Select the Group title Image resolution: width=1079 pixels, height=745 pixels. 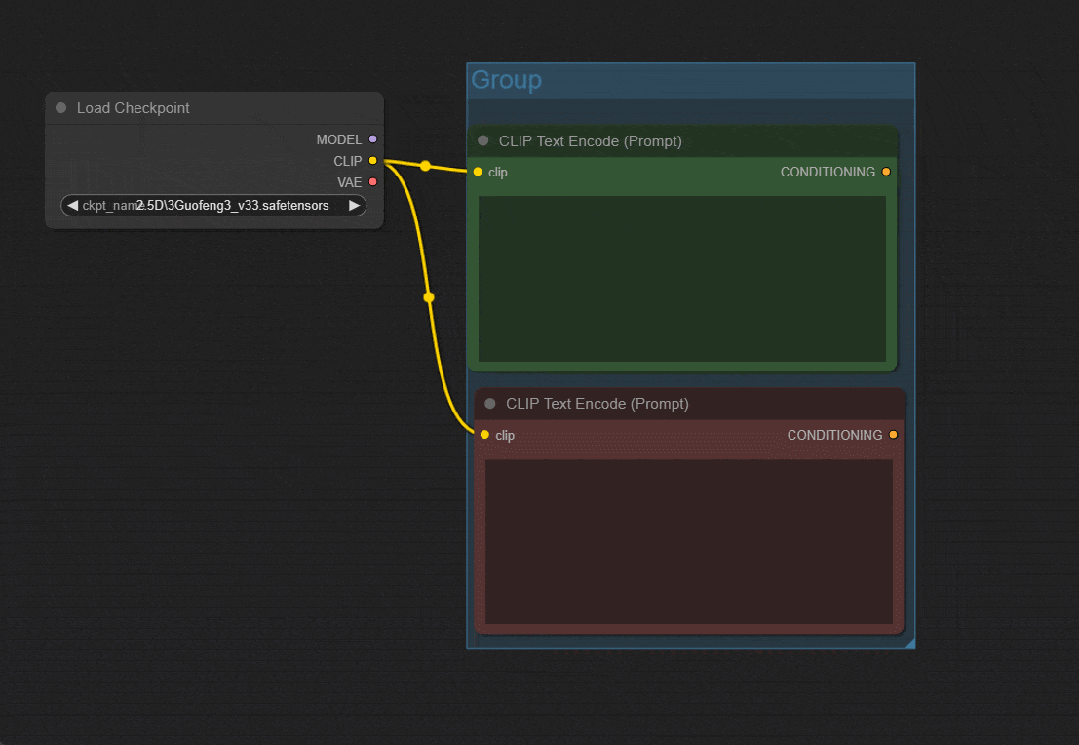pyautogui.click(x=506, y=80)
